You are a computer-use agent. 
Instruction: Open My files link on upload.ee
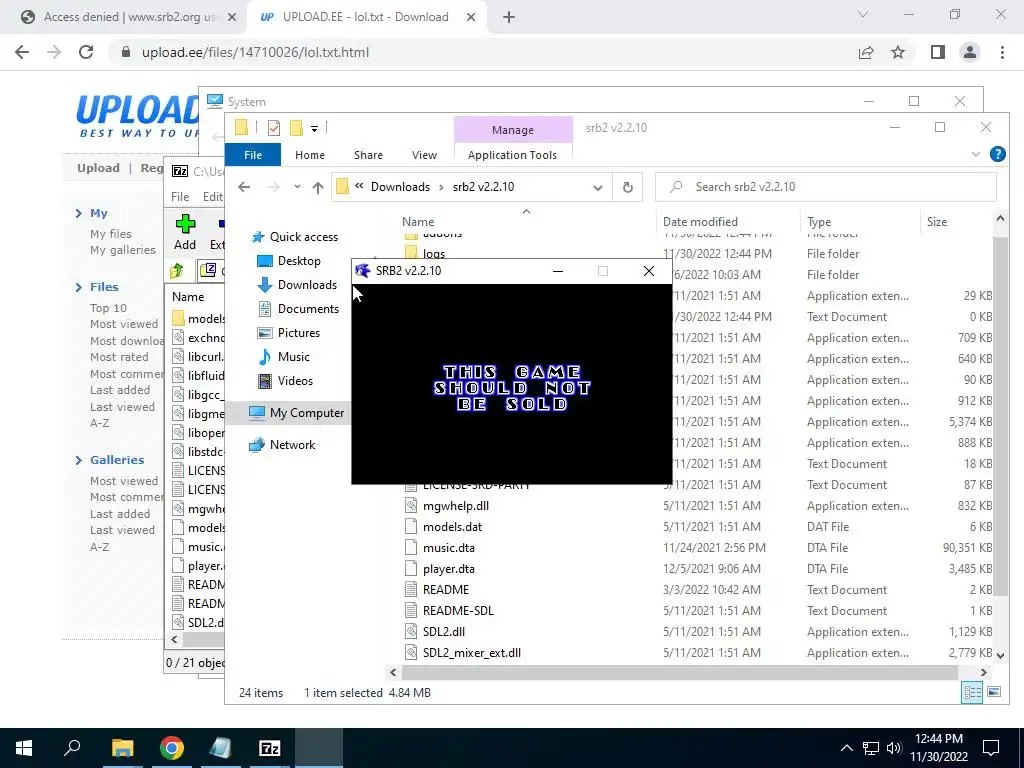tap(110, 234)
